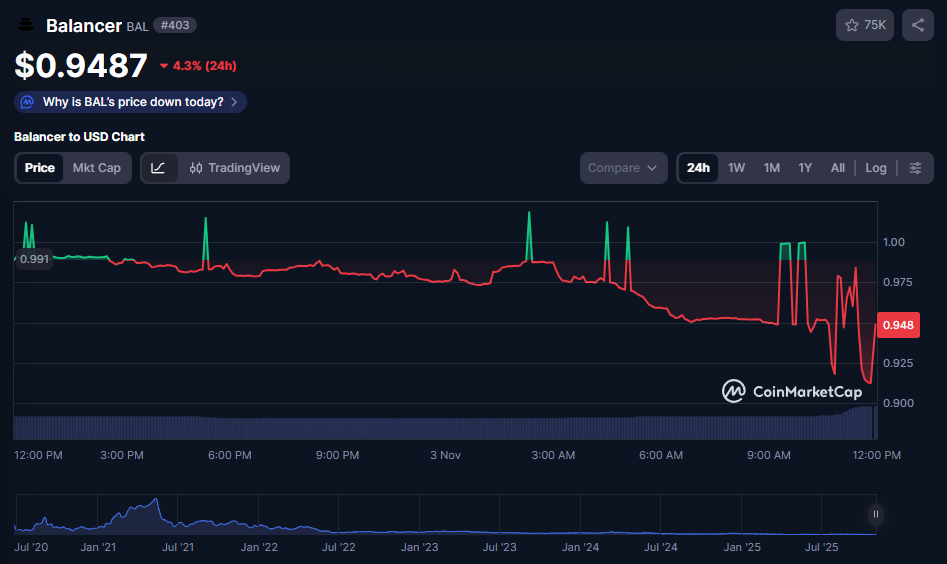Click the Balancer to USD Chart heading

pos(79,136)
